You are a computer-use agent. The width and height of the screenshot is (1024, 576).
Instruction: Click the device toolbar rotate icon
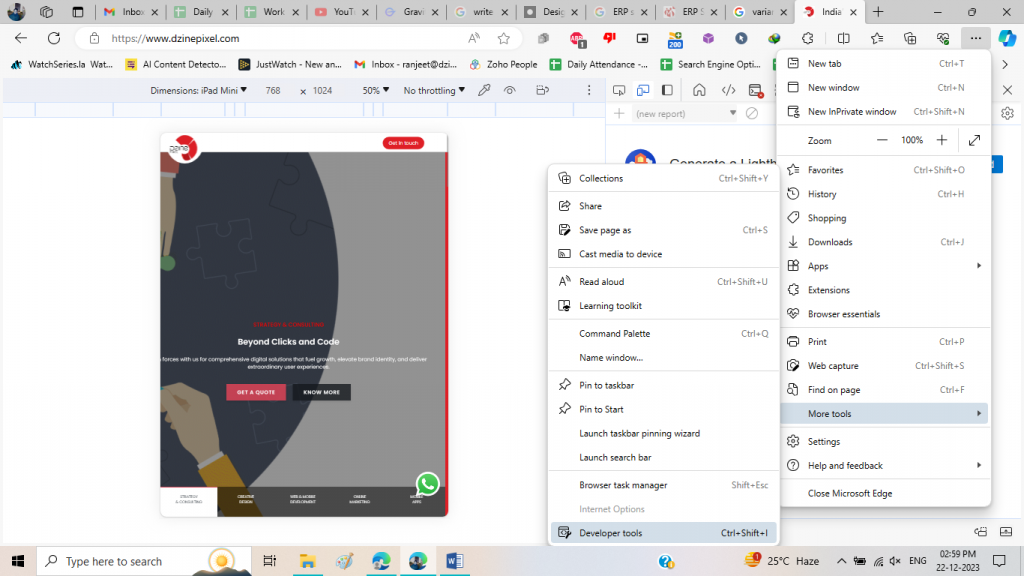(x=542, y=90)
